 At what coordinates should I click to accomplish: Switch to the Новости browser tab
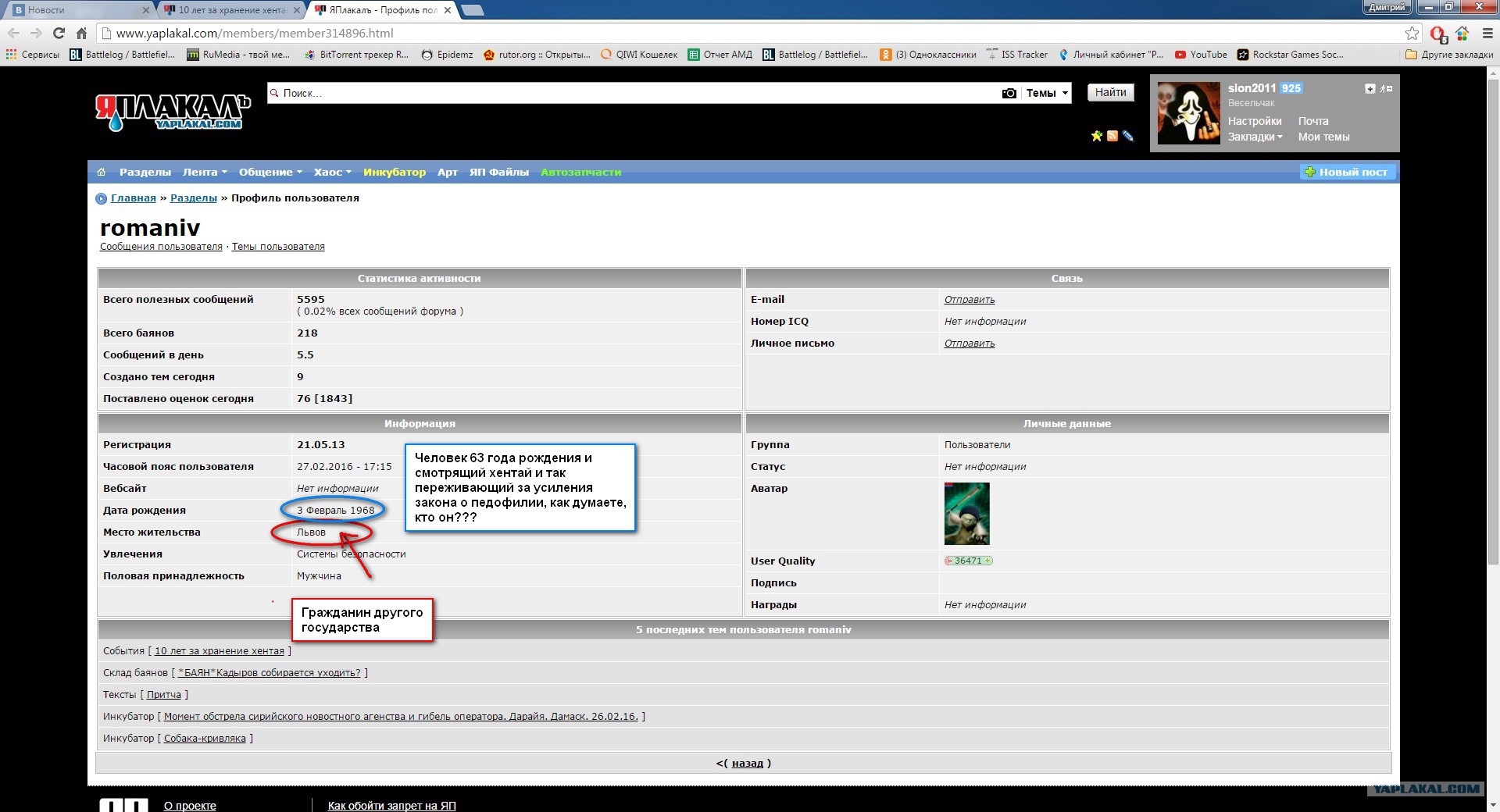point(78,10)
